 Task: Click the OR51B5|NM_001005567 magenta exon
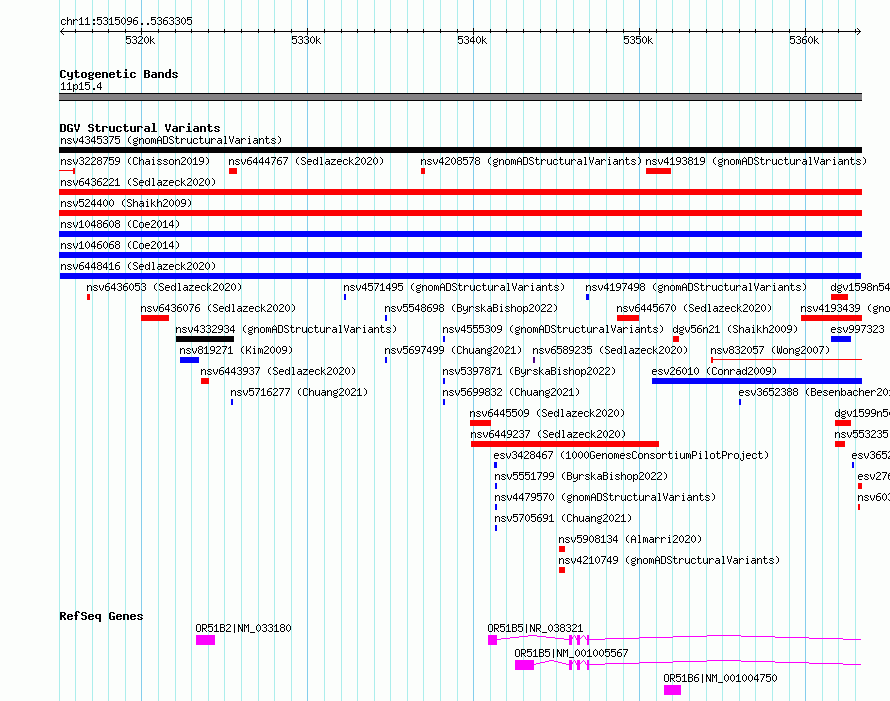(524, 665)
